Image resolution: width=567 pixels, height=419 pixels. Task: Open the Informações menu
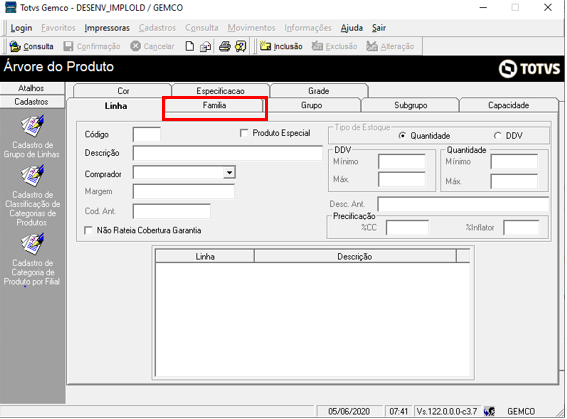308,28
